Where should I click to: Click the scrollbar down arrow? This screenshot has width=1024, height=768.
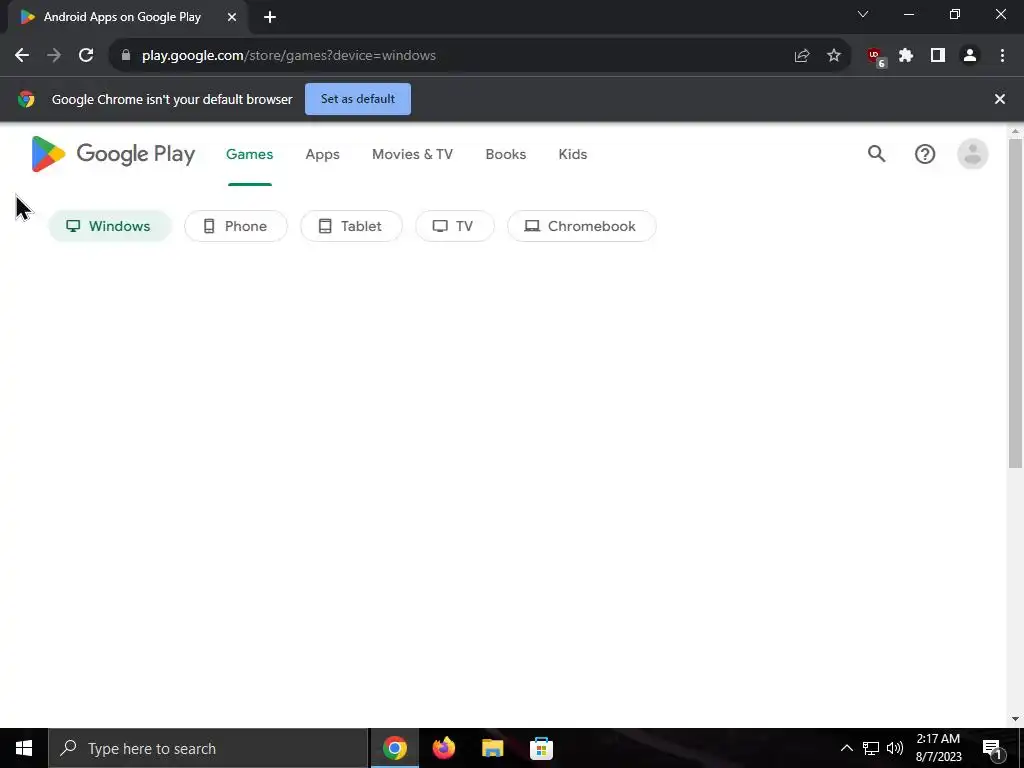point(1015,719)
